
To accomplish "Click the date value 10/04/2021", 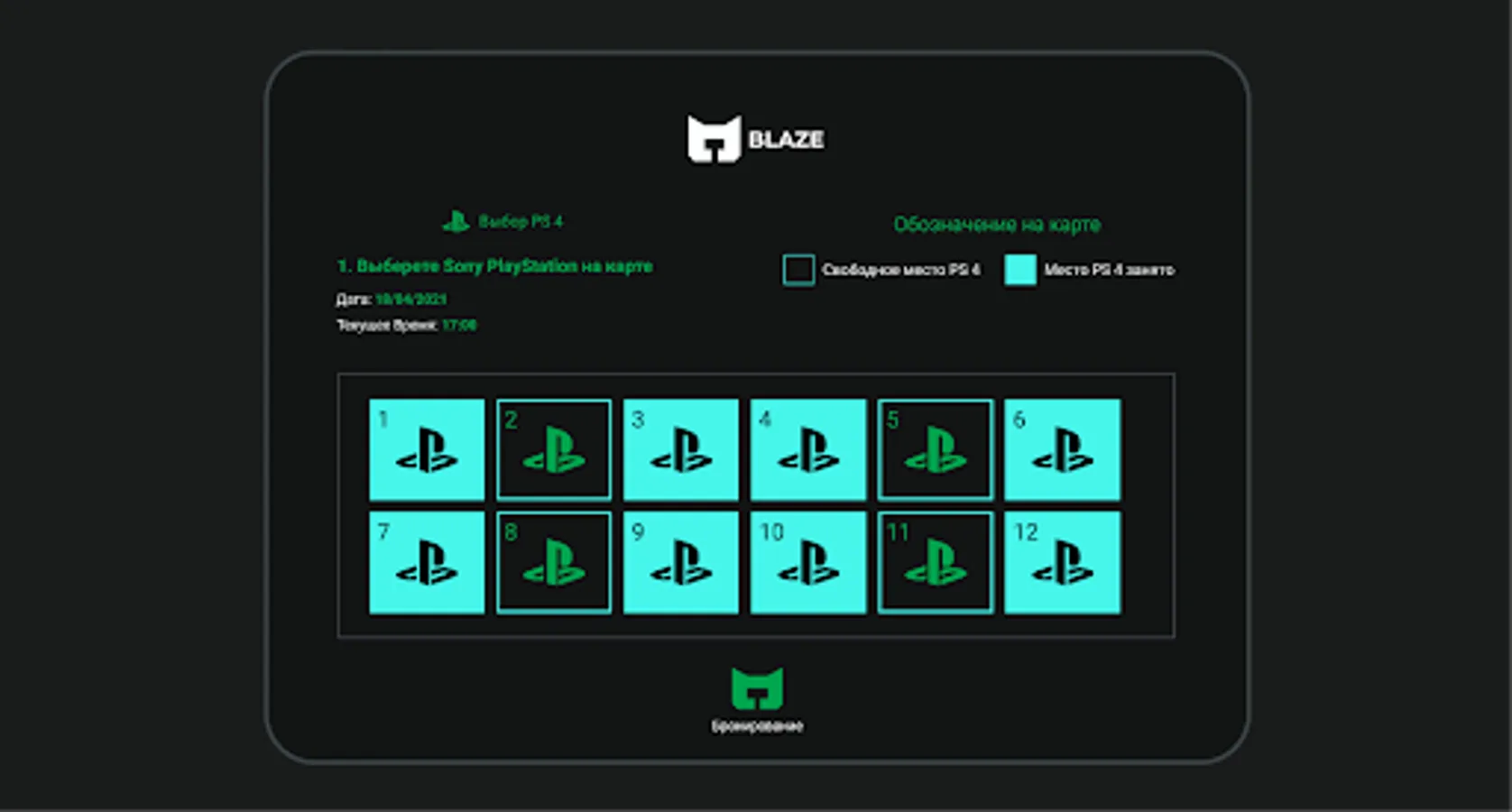I will click(410, 299).
